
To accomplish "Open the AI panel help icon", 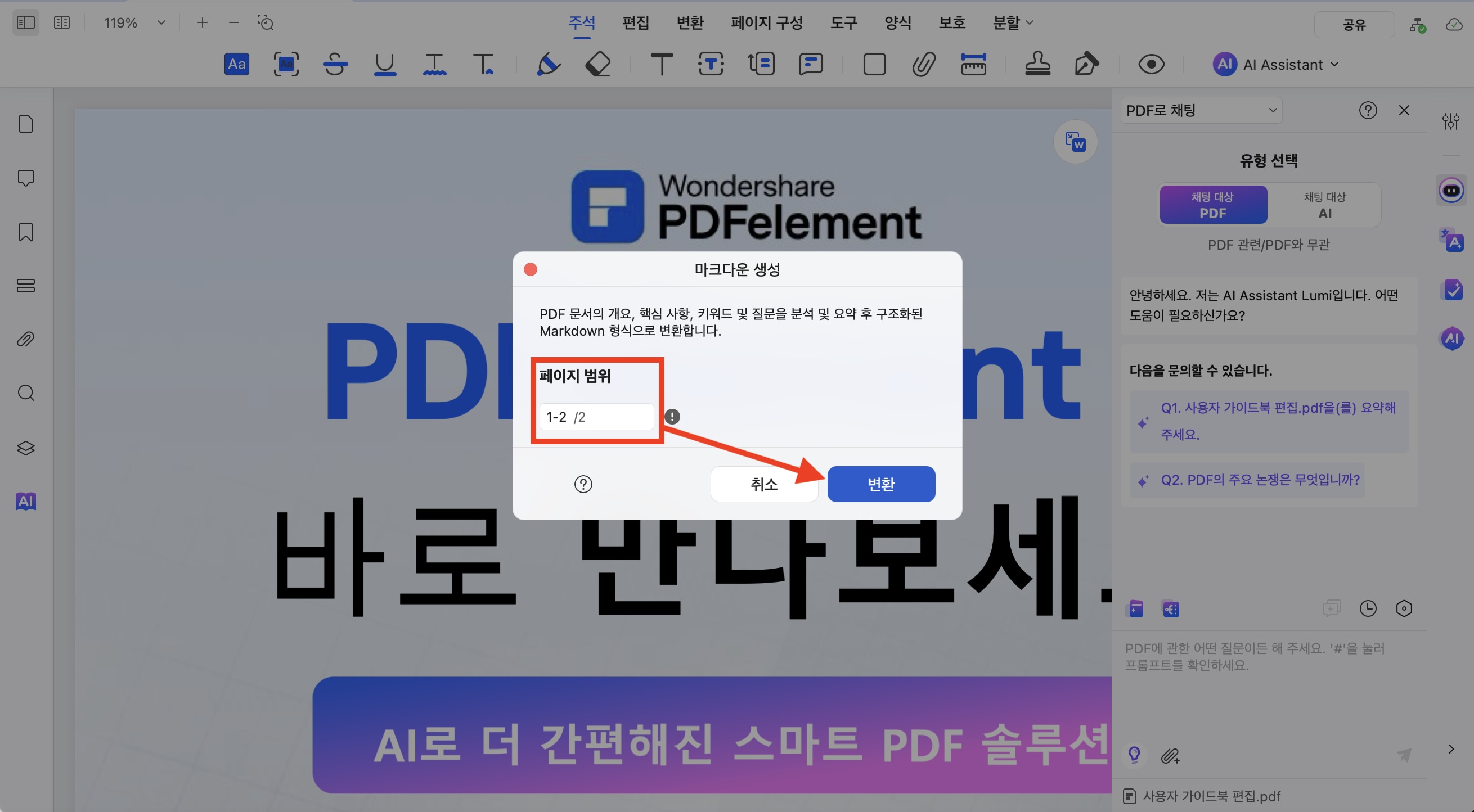I will point(1368,110).
